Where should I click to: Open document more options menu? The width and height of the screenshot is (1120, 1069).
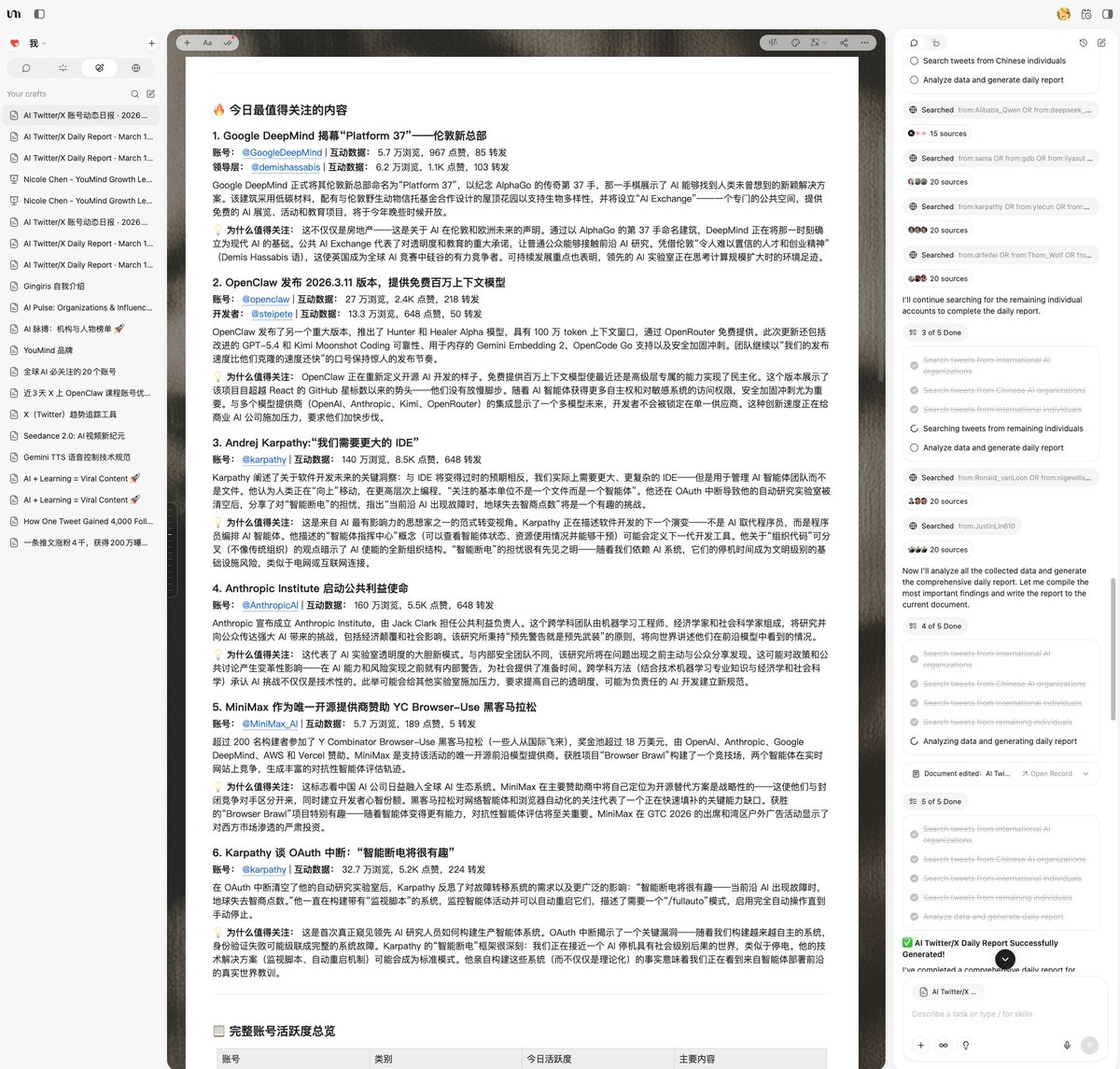tap(865, 43)
